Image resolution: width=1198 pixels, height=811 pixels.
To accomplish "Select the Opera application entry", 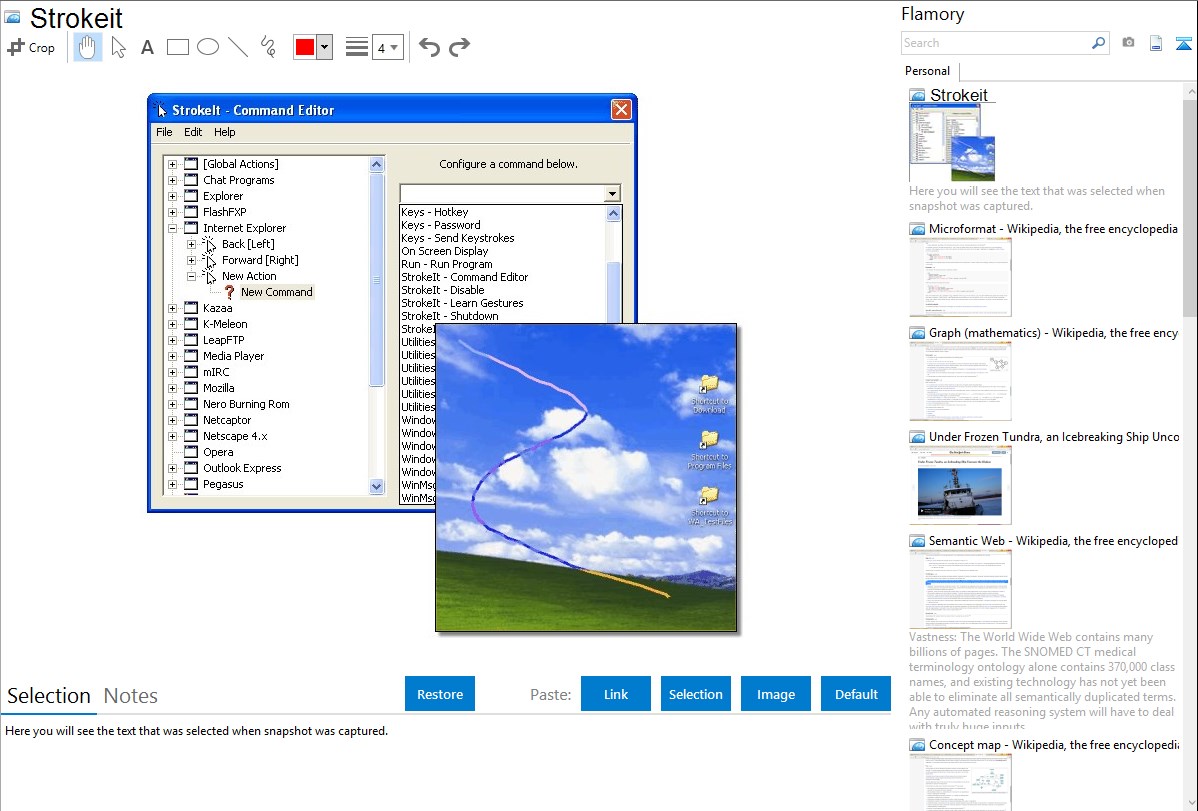I will (x=219, y=453).
